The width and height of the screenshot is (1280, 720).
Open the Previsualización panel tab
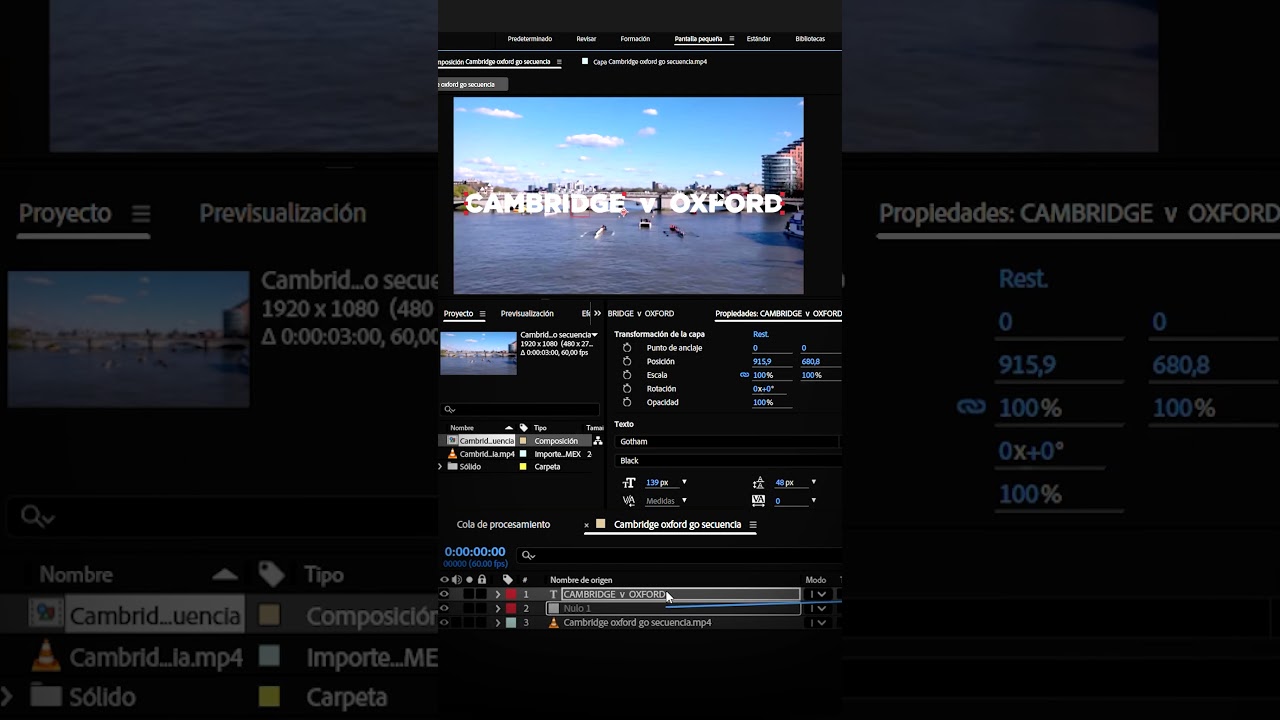click(527, 313)
